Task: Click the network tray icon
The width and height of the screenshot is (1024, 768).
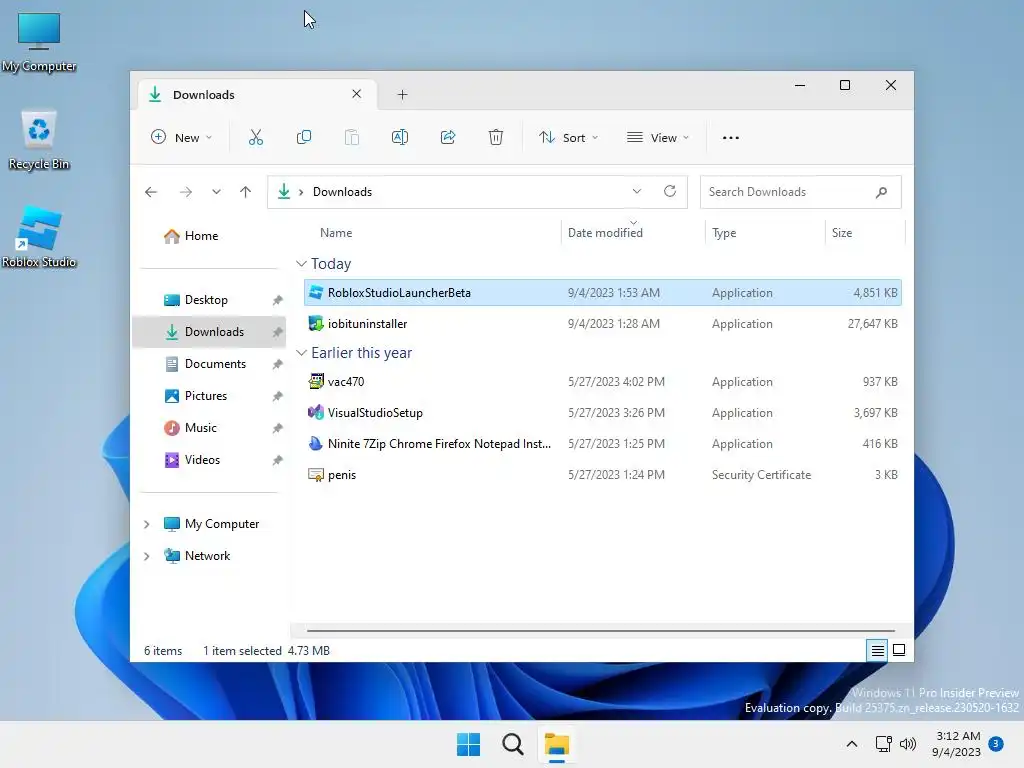Action: (x=884, y=744)
